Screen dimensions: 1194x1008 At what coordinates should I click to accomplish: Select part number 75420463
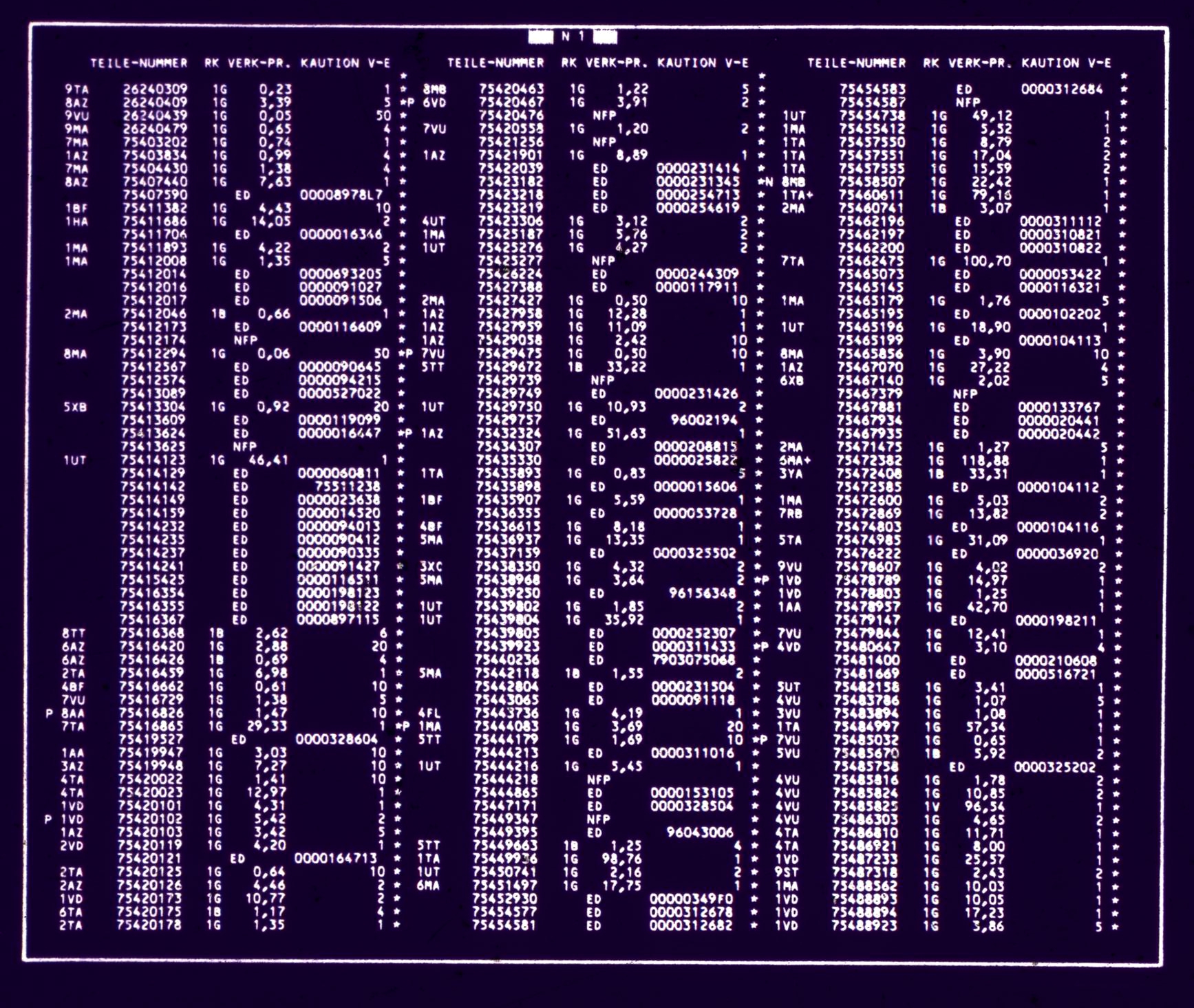click(x=511, y=89)
